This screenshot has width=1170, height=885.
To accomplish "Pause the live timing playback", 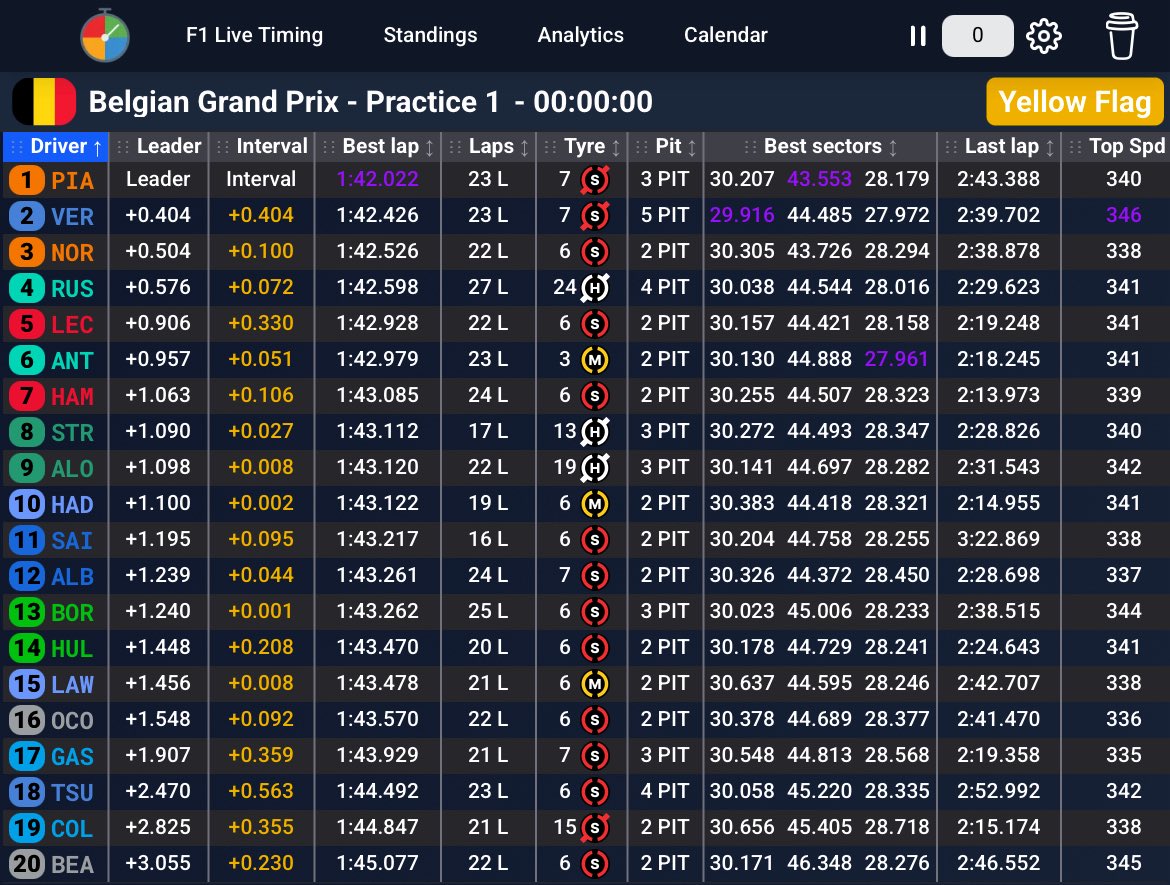I will click(917, 36).
